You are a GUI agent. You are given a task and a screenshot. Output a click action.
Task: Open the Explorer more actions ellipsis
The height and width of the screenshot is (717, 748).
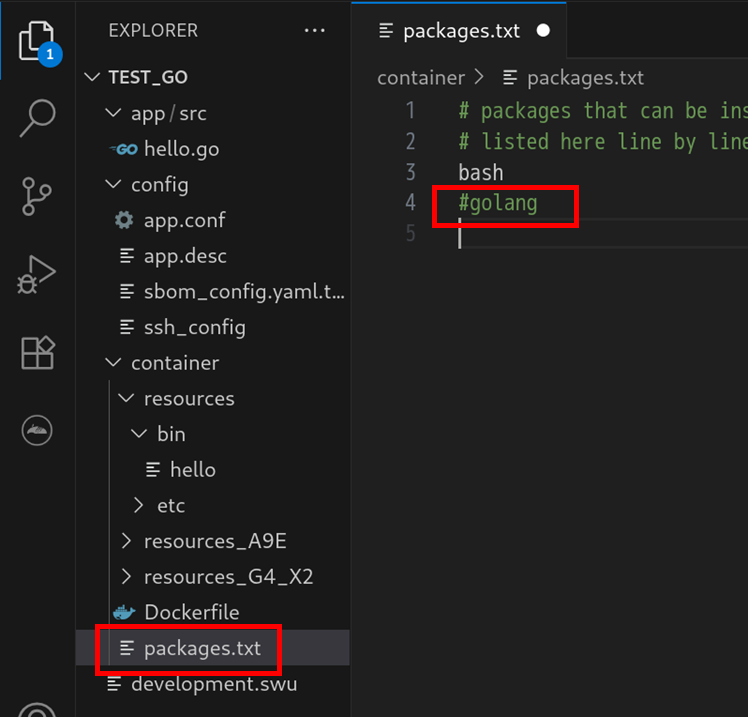tap(314, 31)
